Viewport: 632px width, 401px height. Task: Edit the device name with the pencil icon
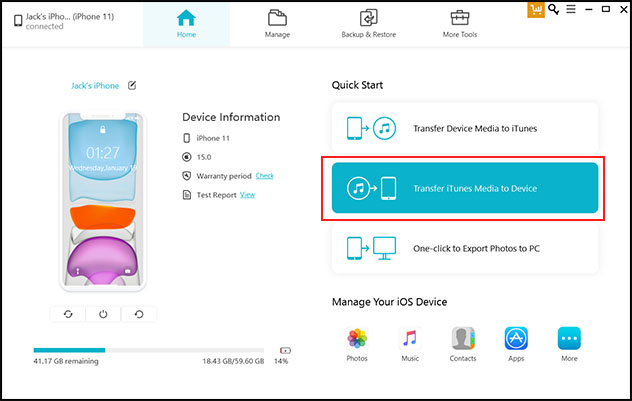[x=132, y=85]
